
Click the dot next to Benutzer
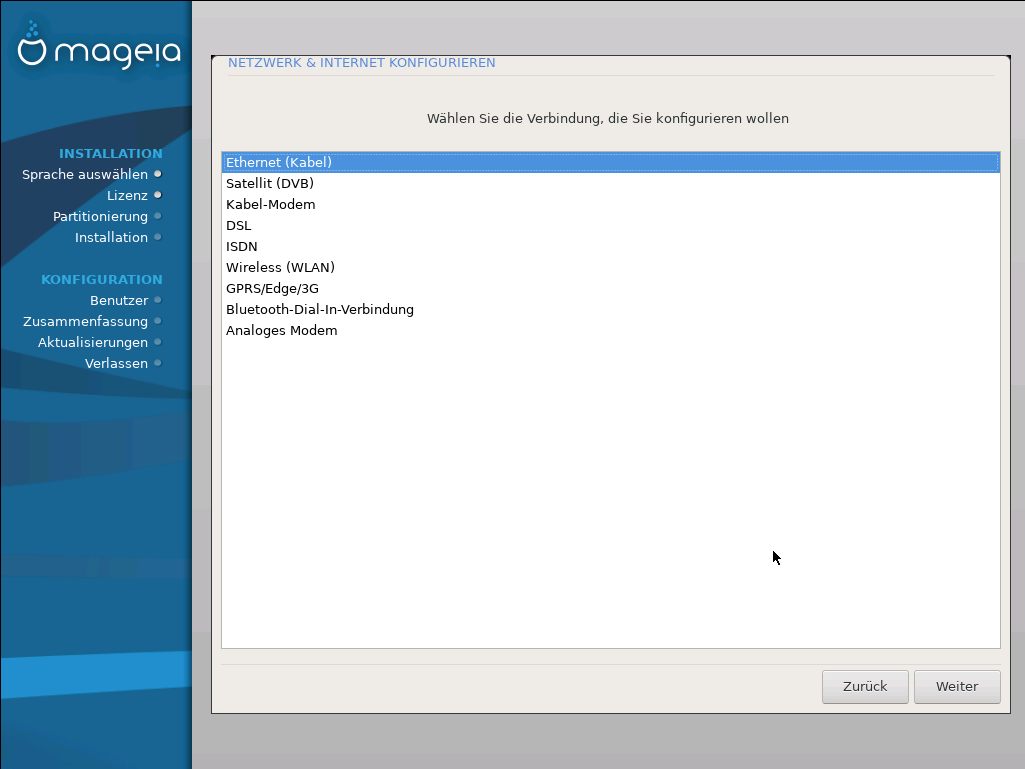[158, 300]
